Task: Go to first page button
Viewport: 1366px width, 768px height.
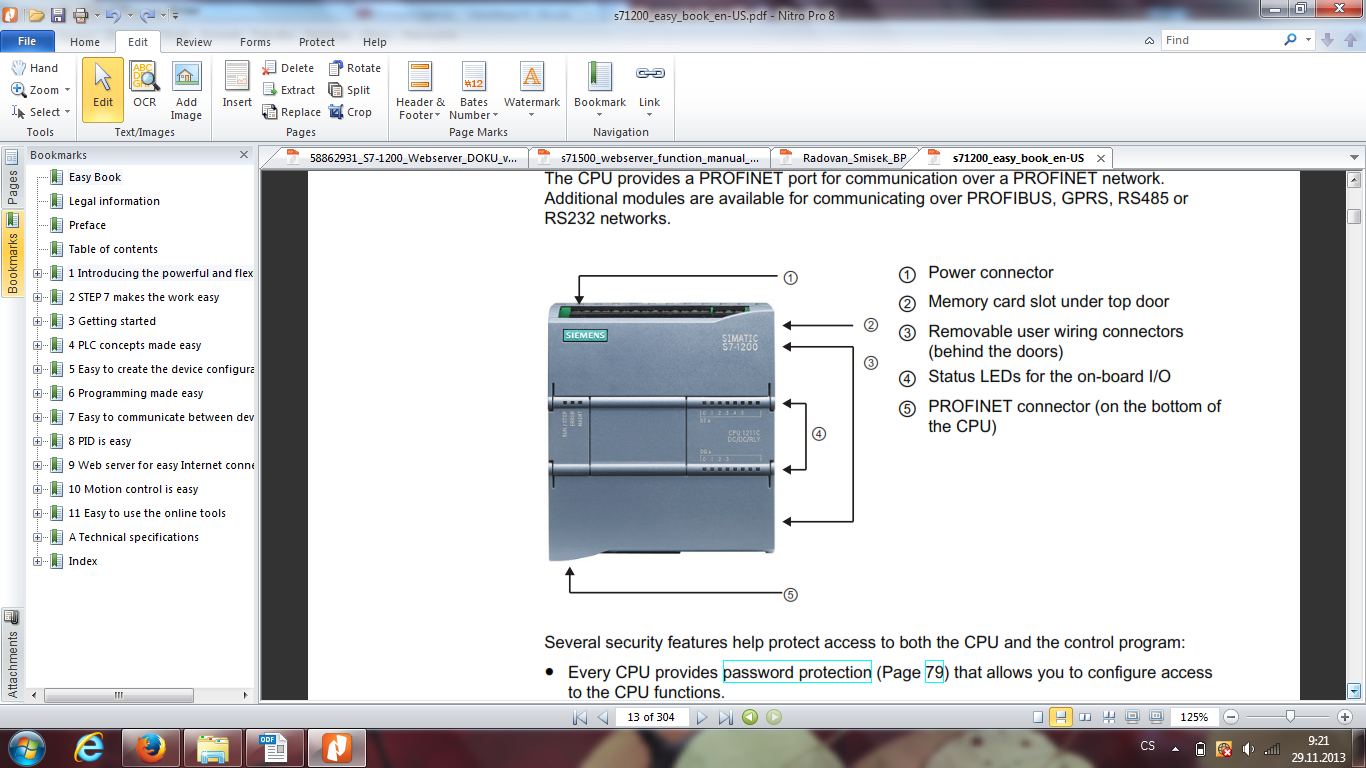Action: coord(580,717)
